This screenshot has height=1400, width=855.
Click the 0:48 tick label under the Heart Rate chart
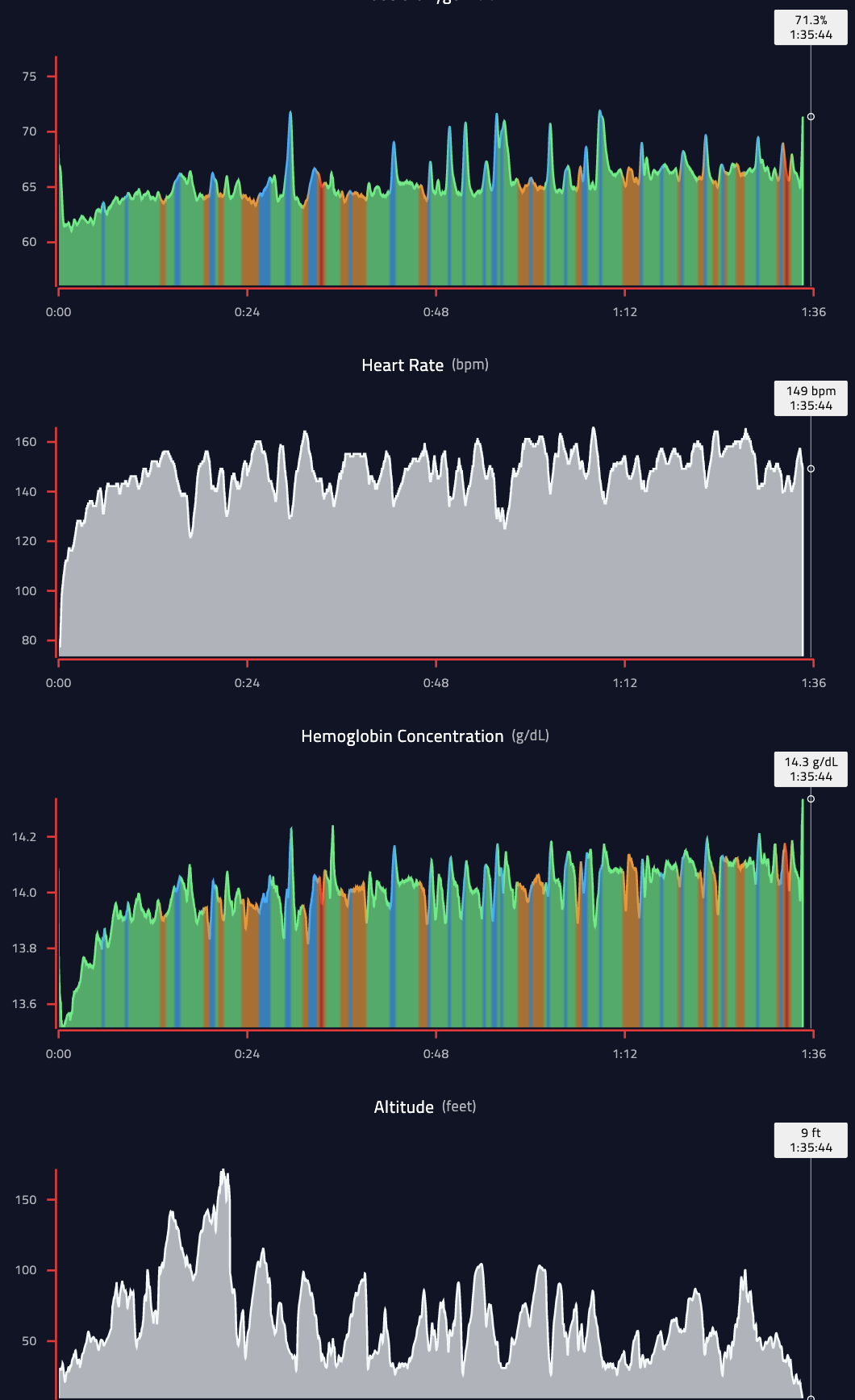point(436,683)
